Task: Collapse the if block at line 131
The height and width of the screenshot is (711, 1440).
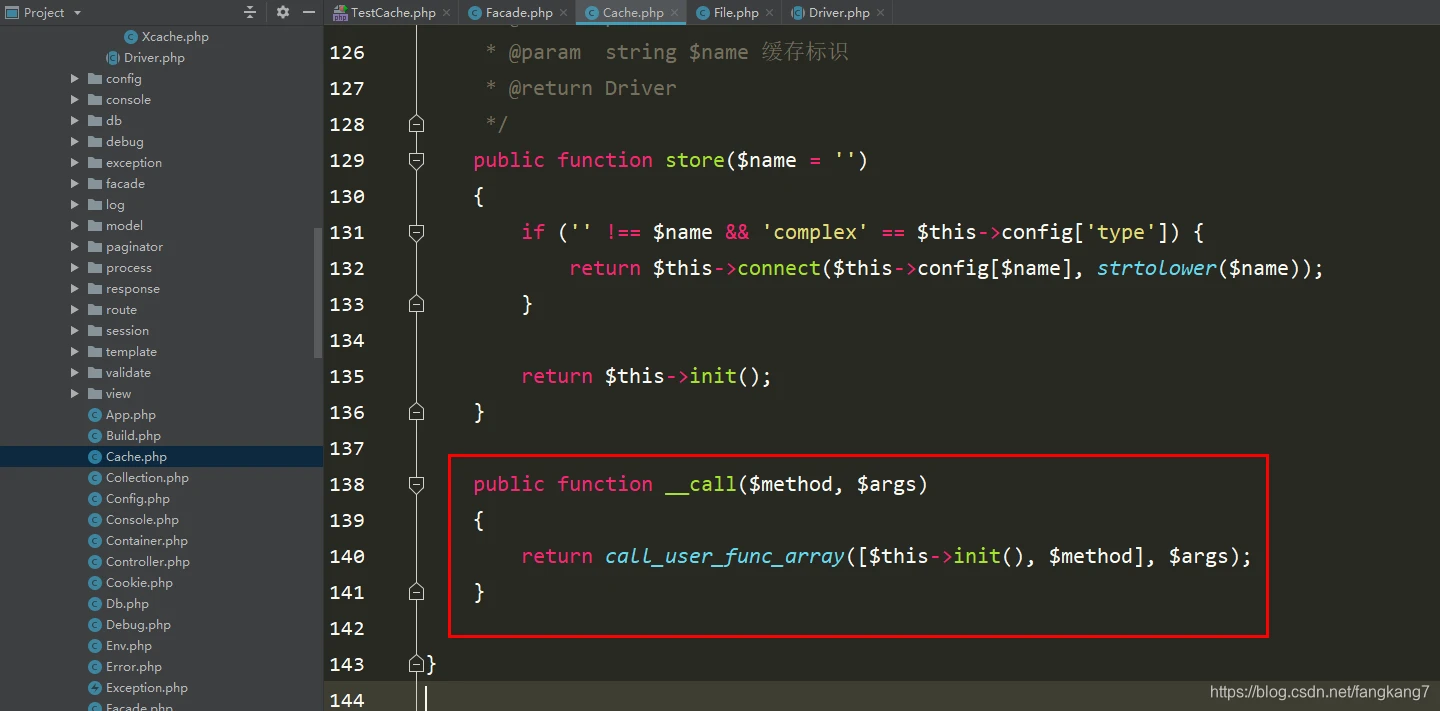Action: pos(417,232)
